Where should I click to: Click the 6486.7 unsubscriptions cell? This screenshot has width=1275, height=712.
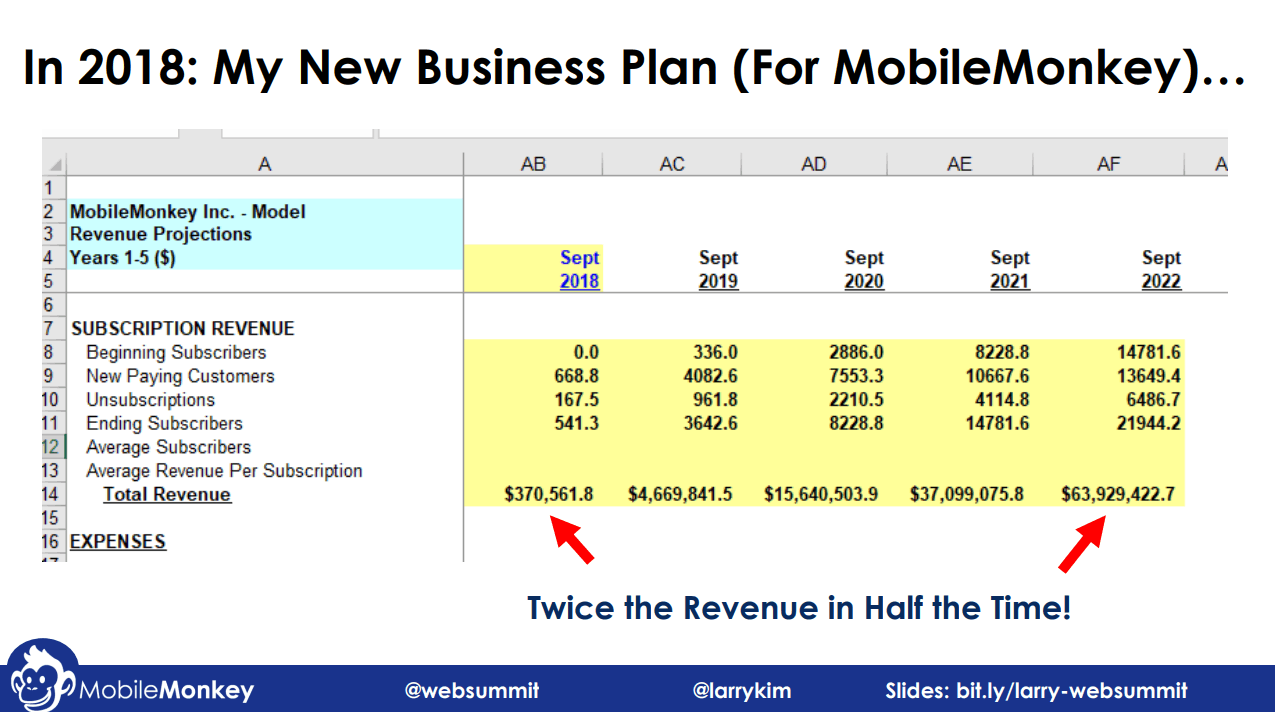[x=1108, y=400]
